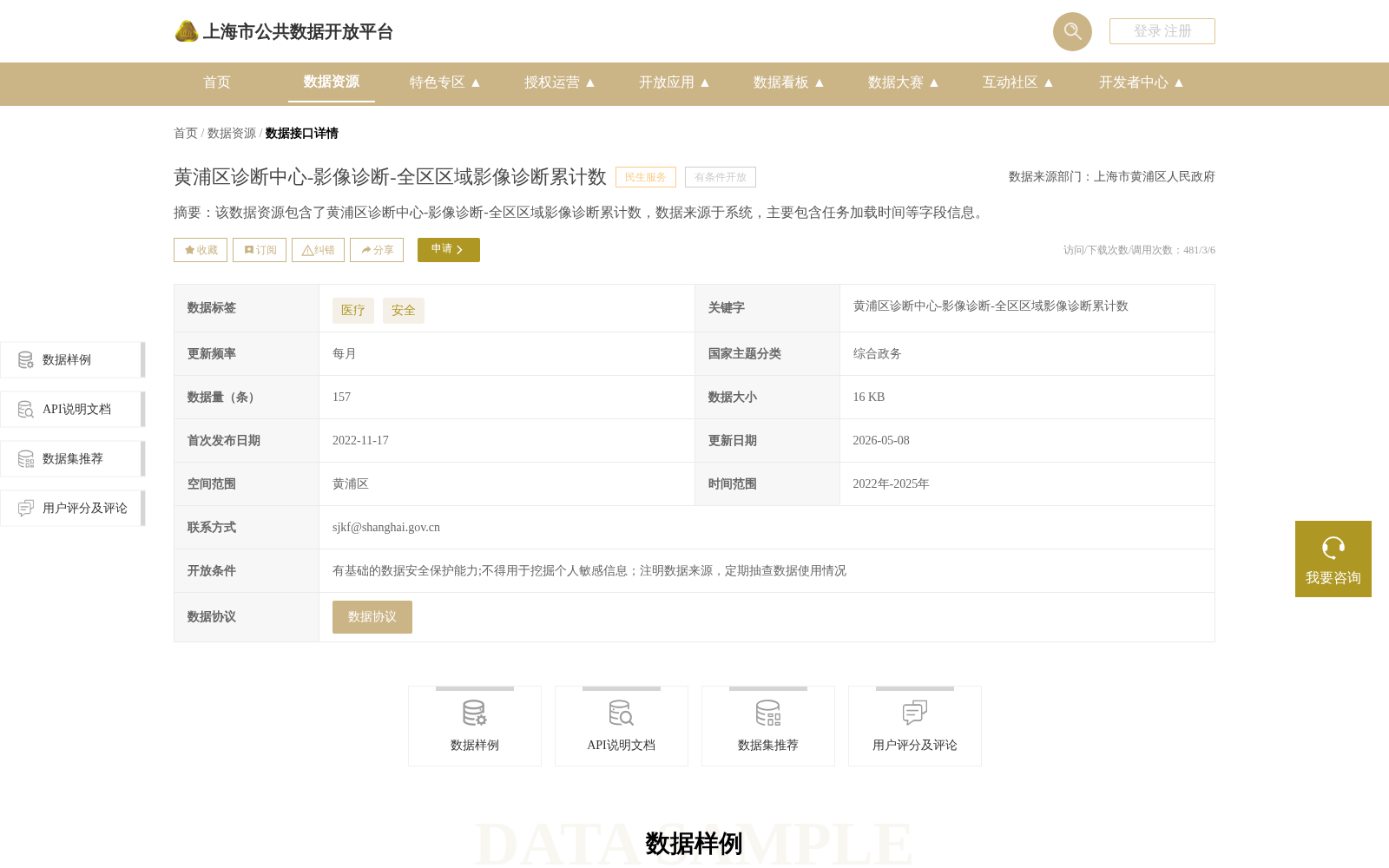Click the 民生服务 badge beside the title
Screen dimensions: 1389x868
click(x=646, y=177)
